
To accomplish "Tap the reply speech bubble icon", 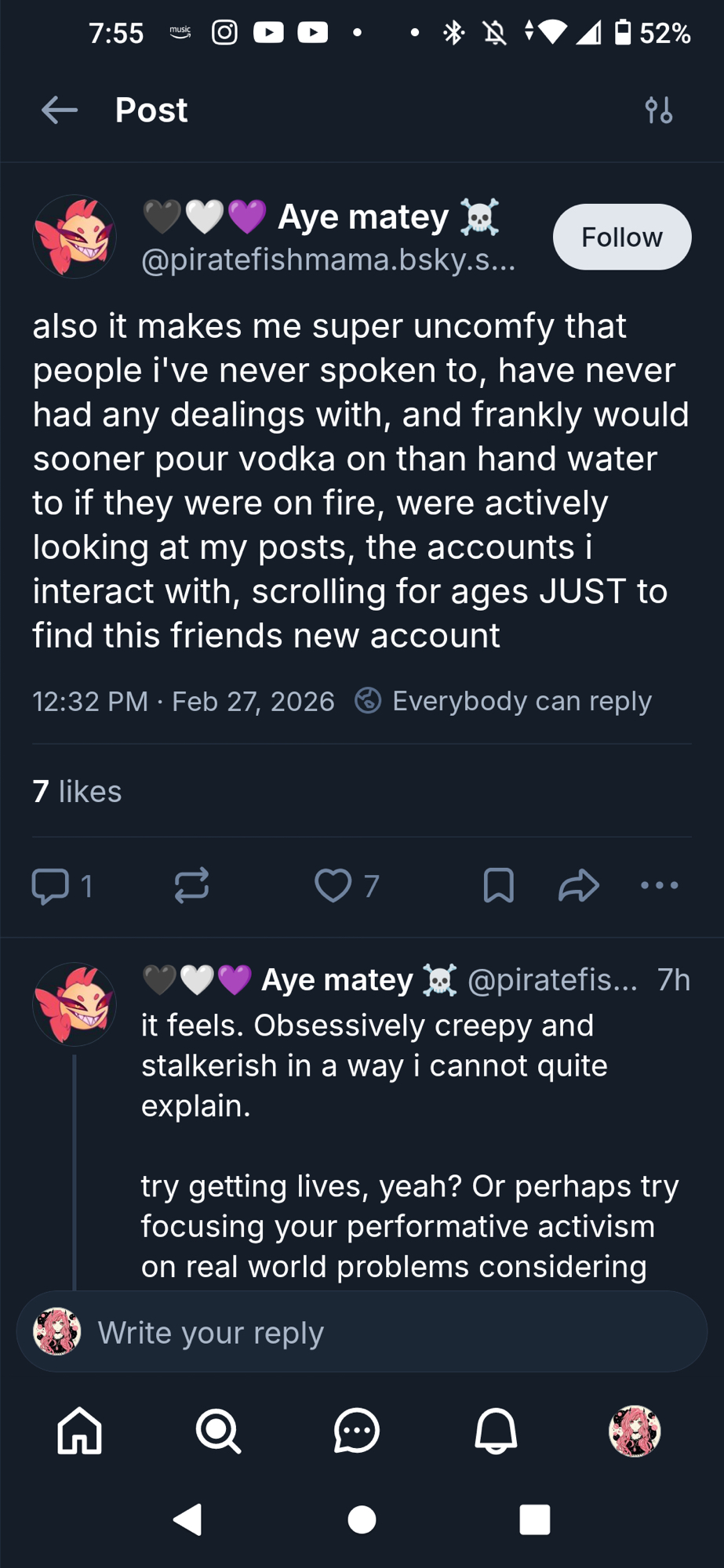I will point(50,886).
